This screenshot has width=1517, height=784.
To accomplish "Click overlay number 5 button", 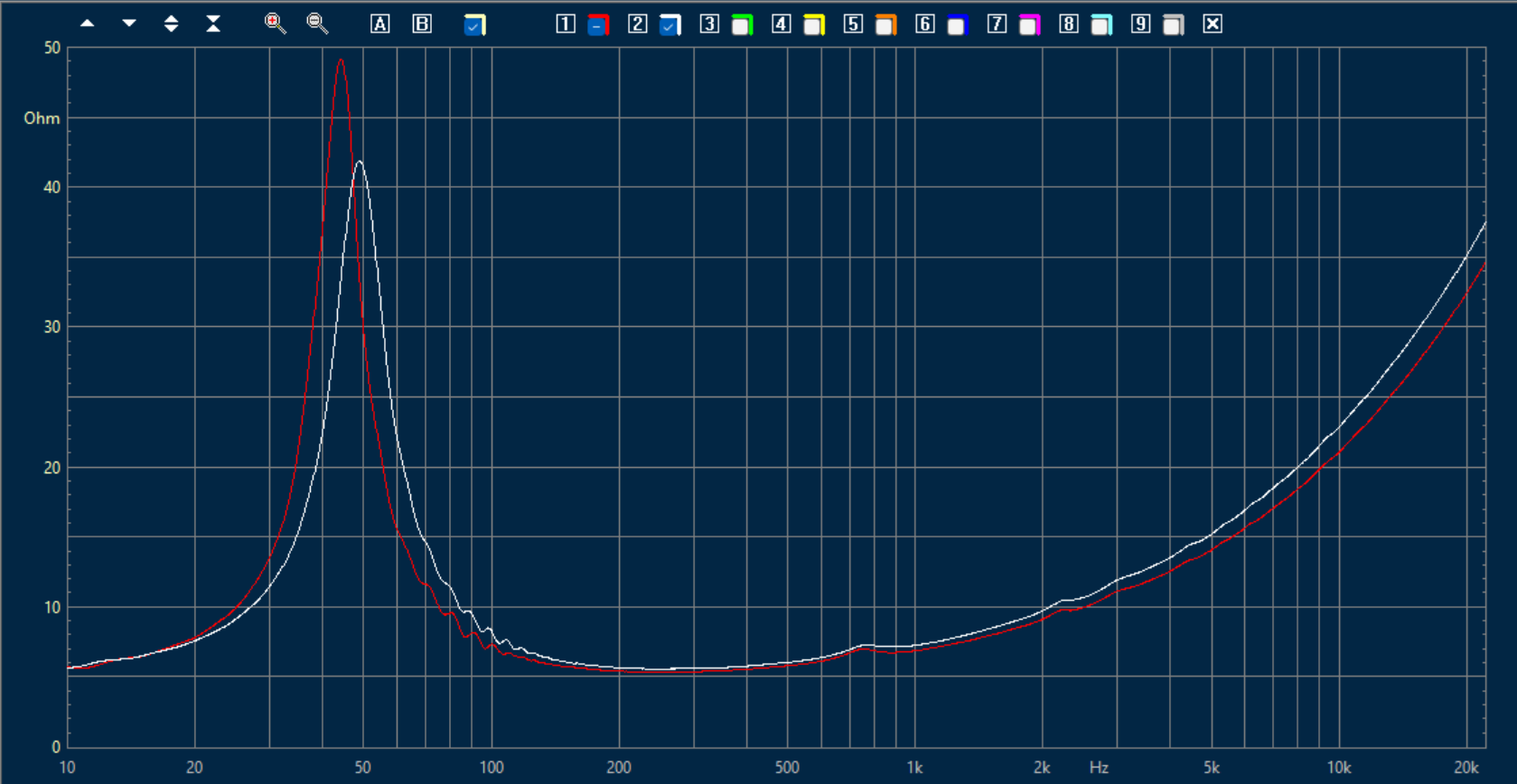I will (853, 24).
